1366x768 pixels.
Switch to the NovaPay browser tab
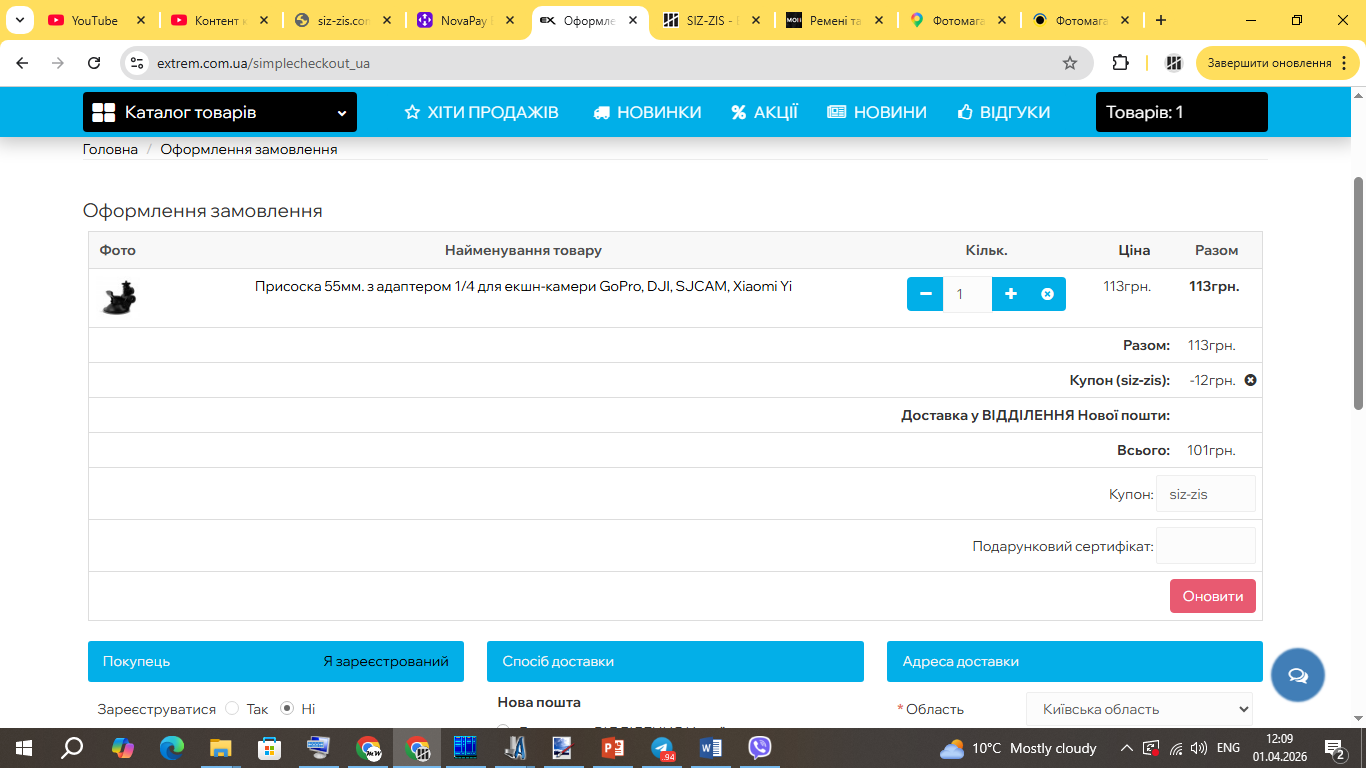[467, 20]
